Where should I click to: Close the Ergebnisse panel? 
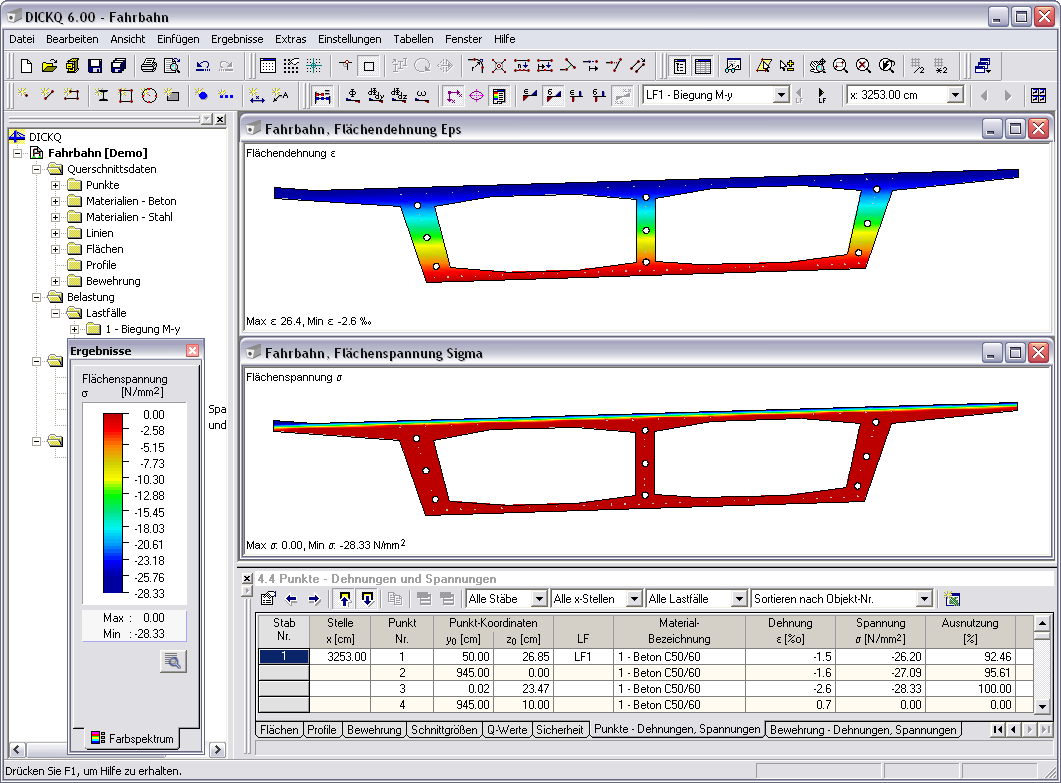click(x=193, y=351)
